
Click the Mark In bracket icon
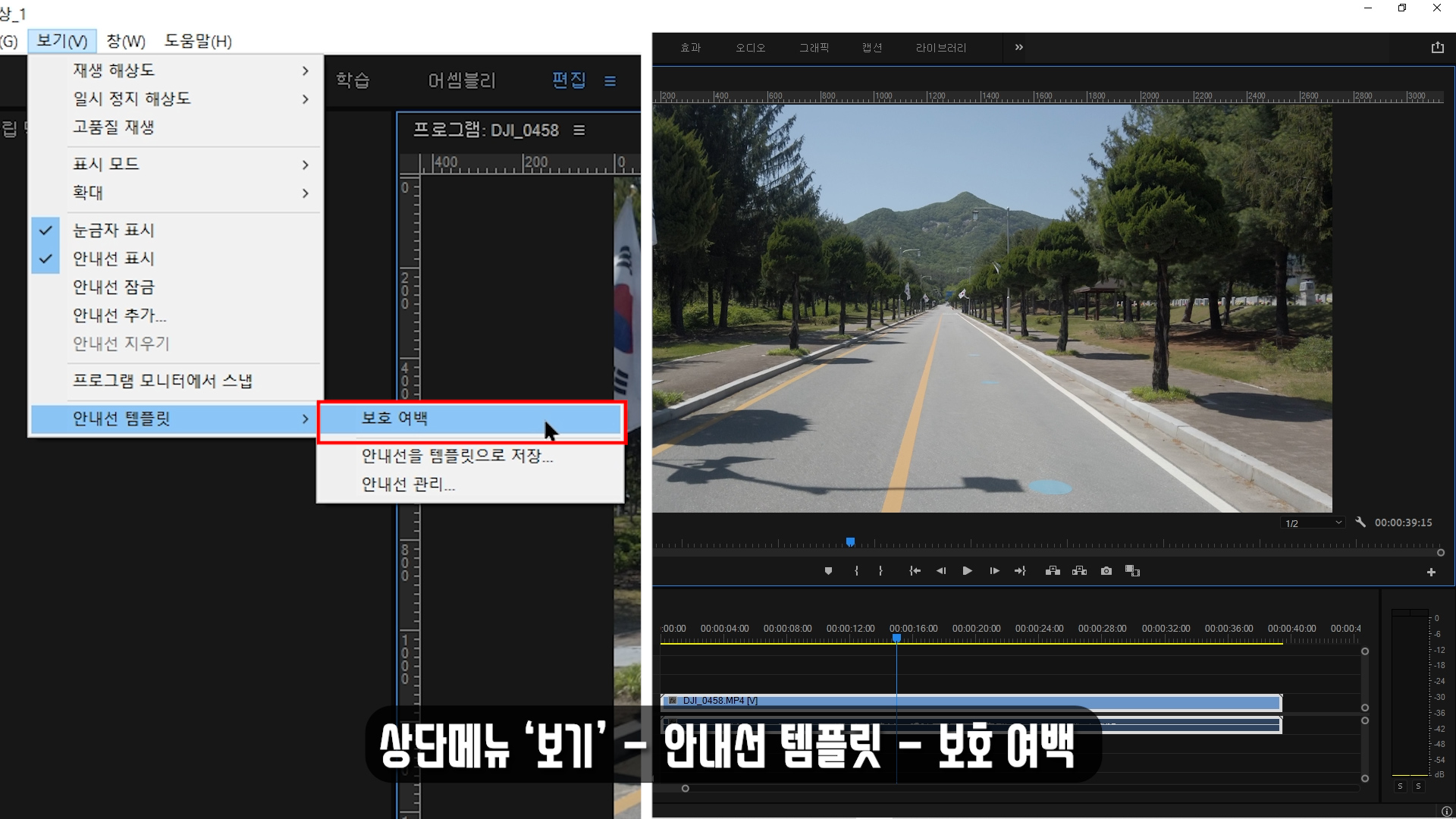point(856,571)
